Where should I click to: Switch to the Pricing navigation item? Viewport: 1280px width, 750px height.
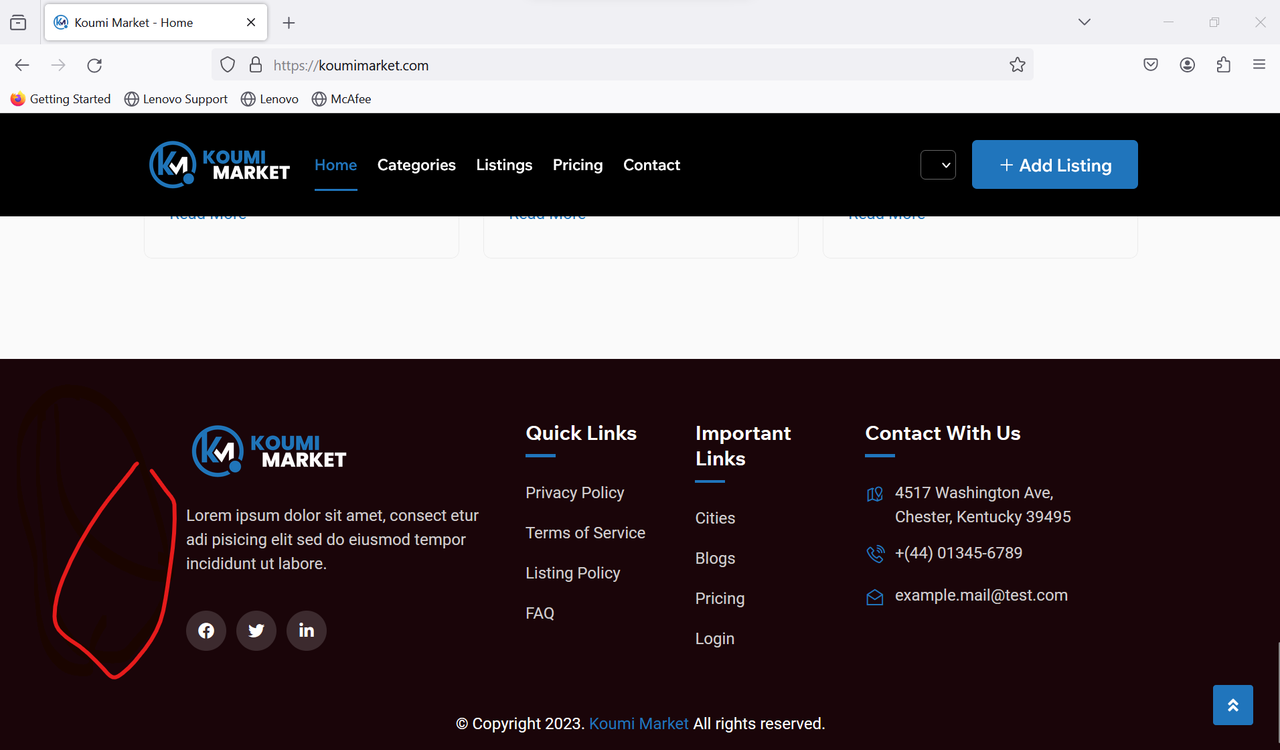point(577,164)
